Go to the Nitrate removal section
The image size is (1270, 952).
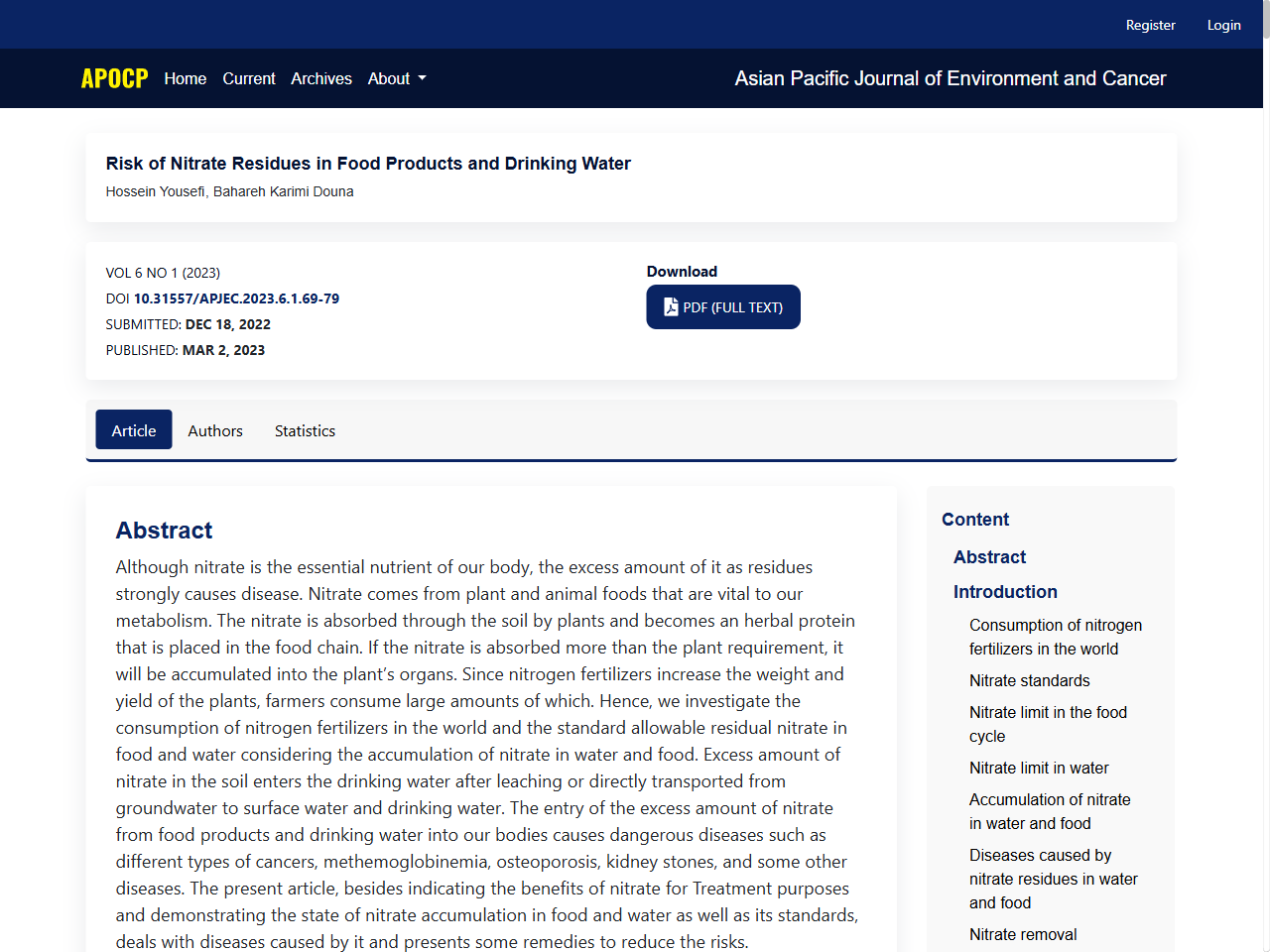[1023, 934]
